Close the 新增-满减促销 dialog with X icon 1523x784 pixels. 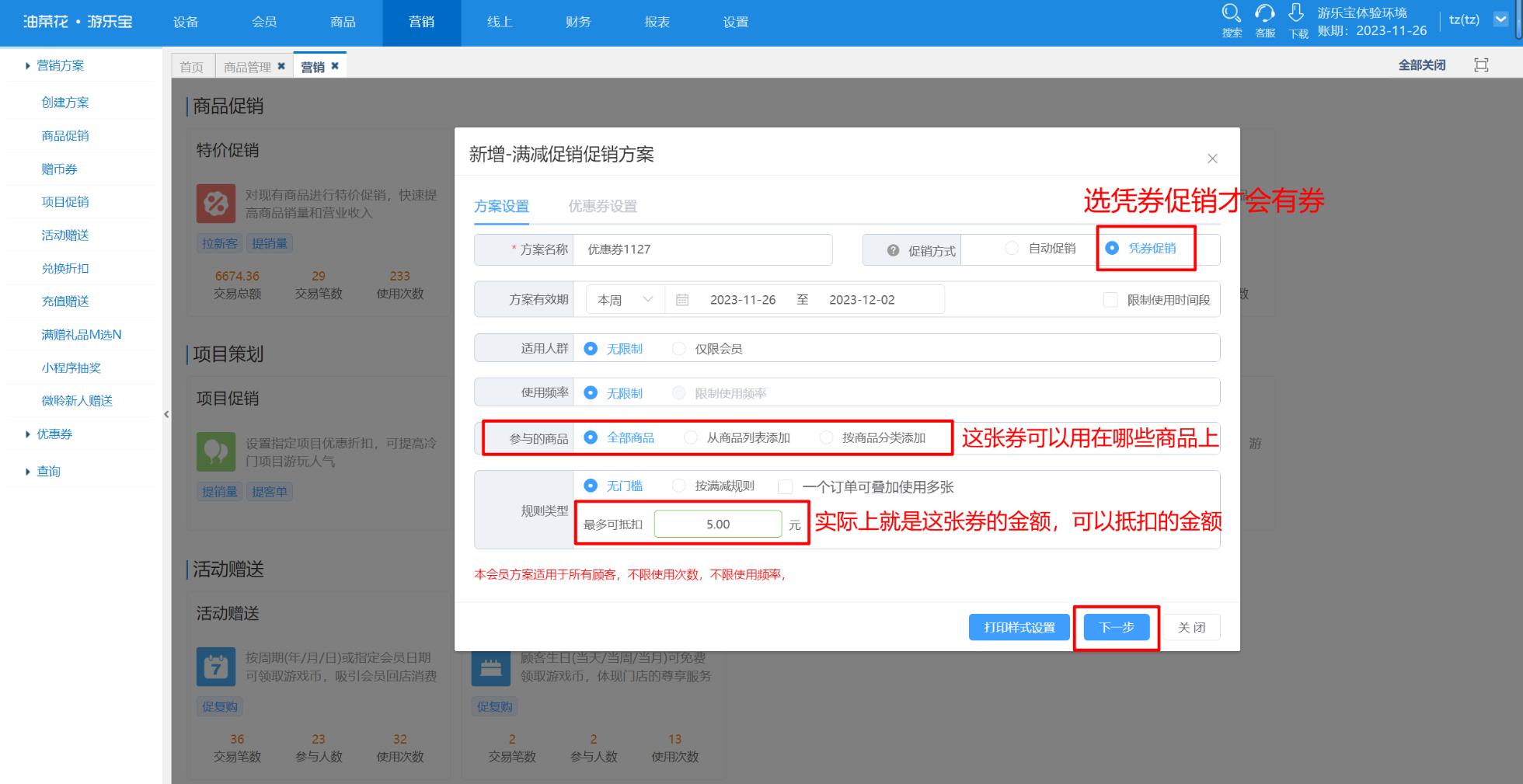1212,159
